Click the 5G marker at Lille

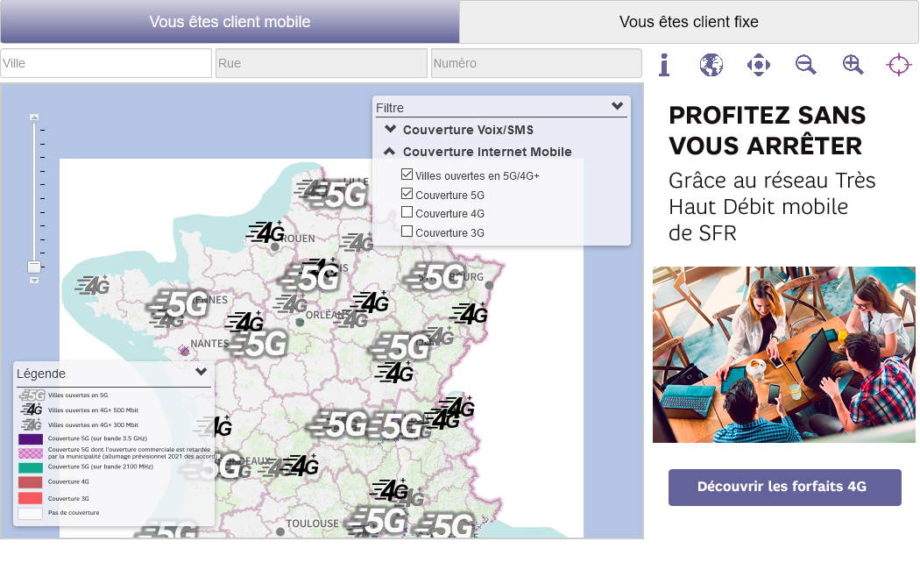339,194
